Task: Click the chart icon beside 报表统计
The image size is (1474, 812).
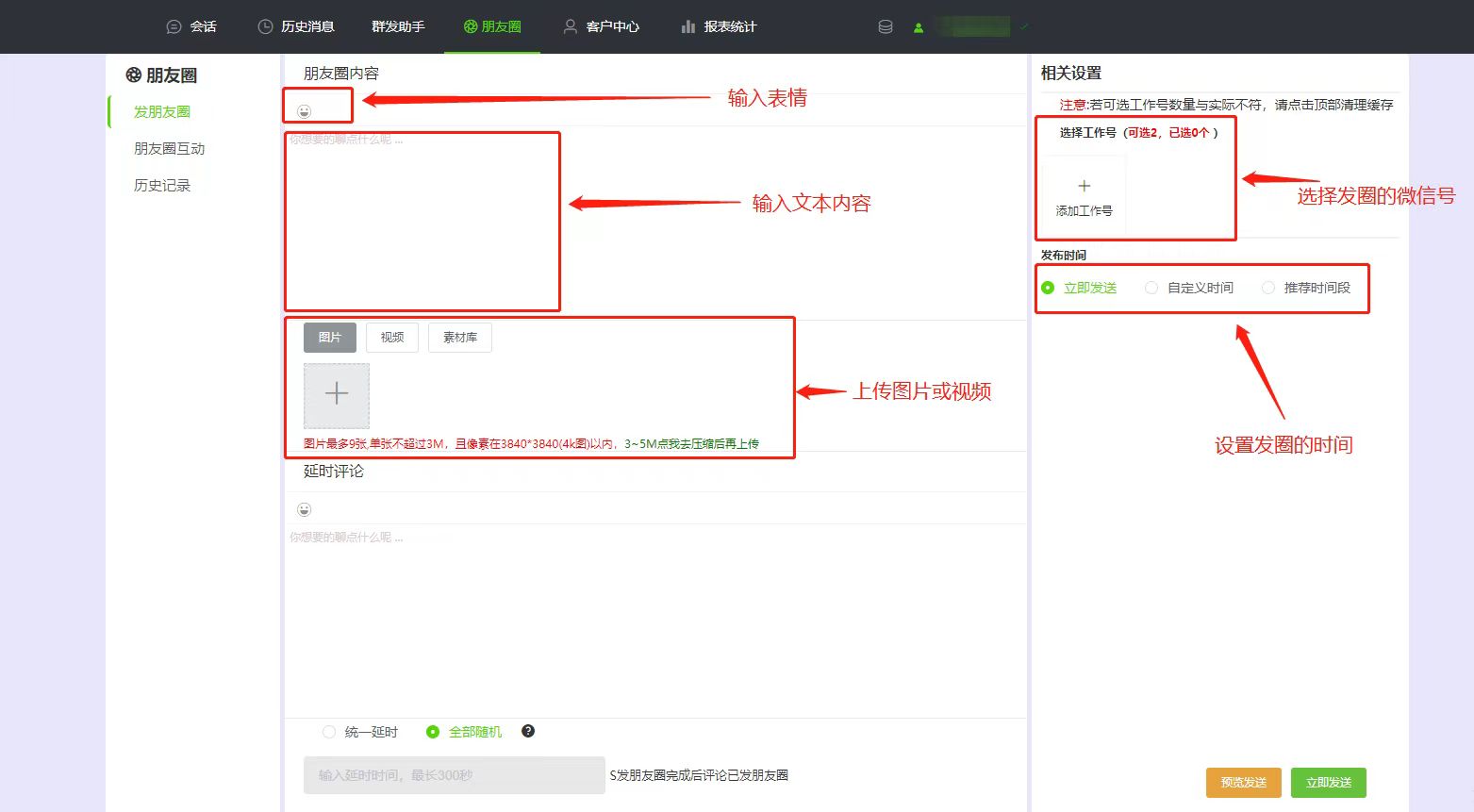Action: pyautogui.click(x=687, y=26)
